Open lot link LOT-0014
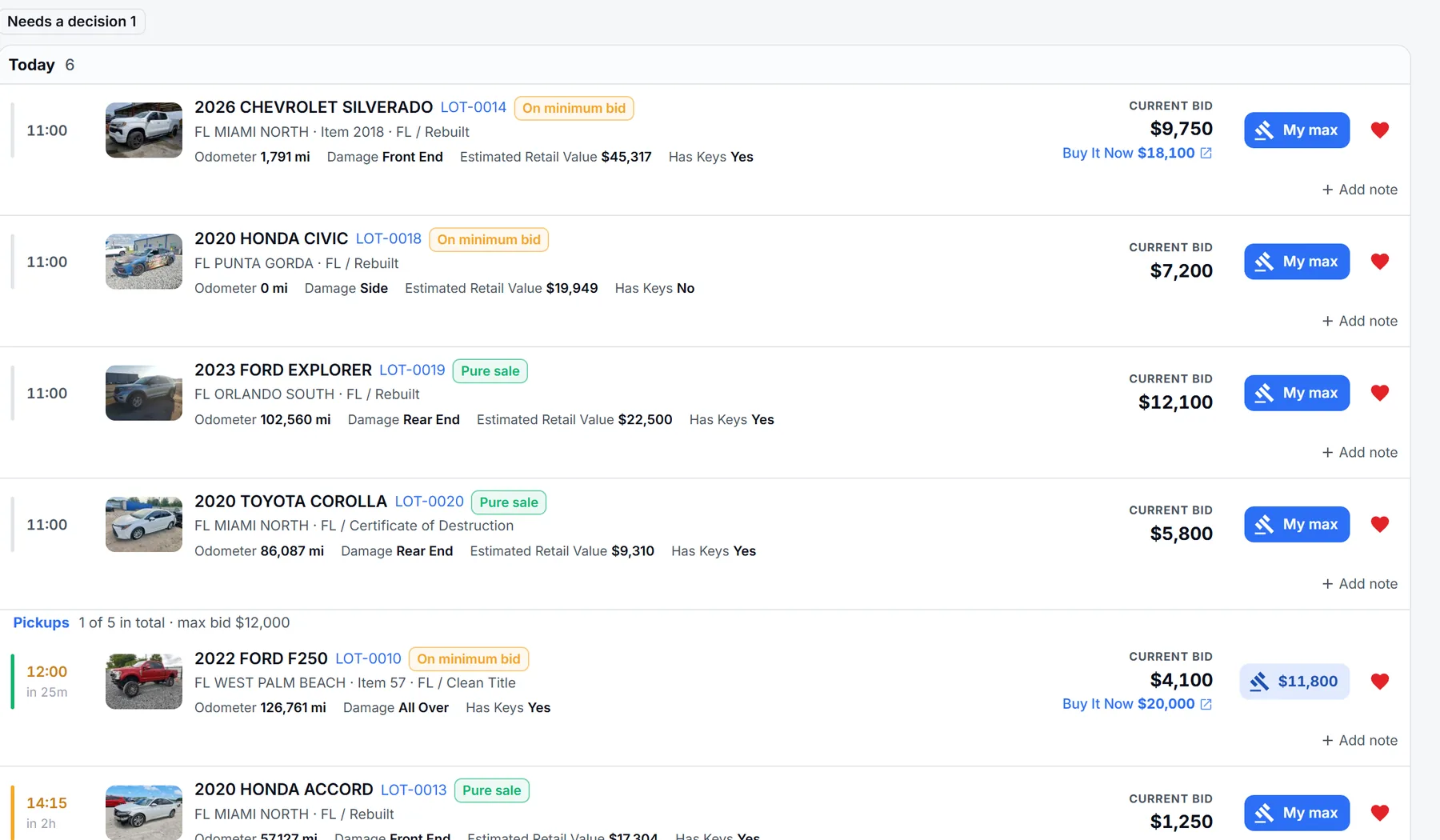 click(474, 107)
